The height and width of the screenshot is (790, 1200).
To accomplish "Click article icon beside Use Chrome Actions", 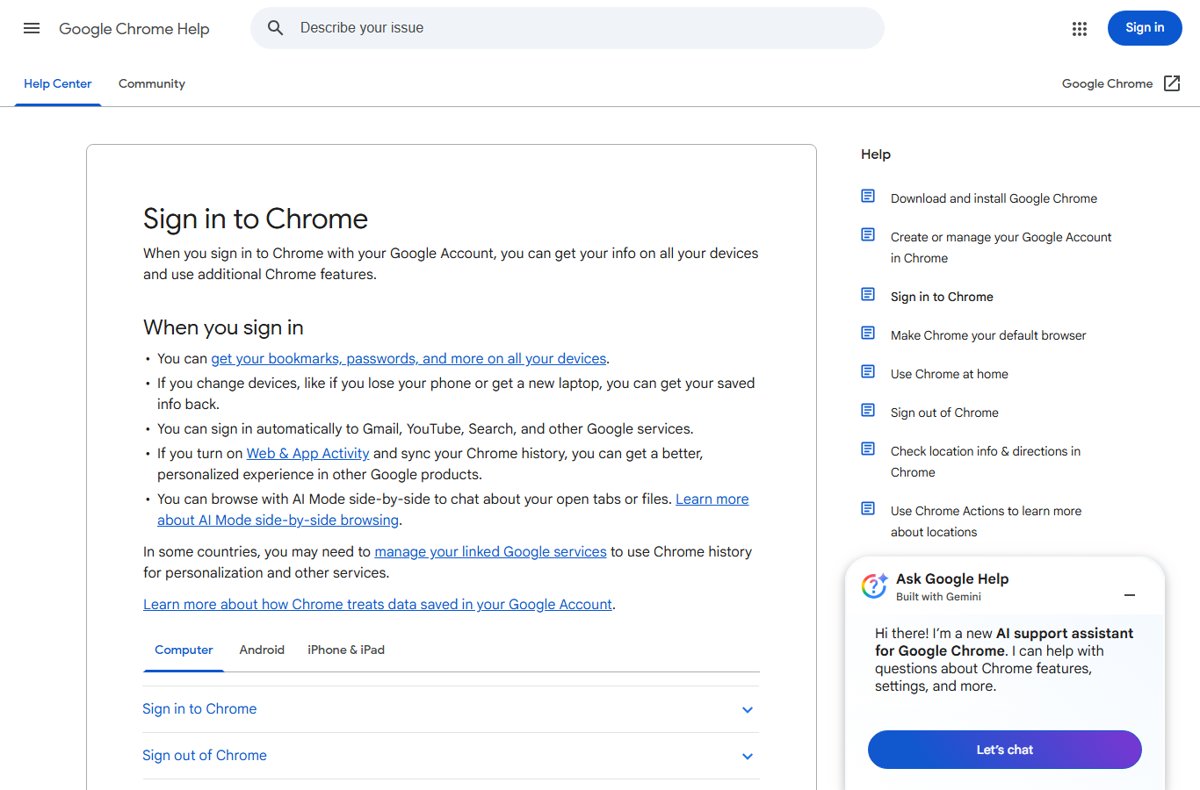I will 868,508.
